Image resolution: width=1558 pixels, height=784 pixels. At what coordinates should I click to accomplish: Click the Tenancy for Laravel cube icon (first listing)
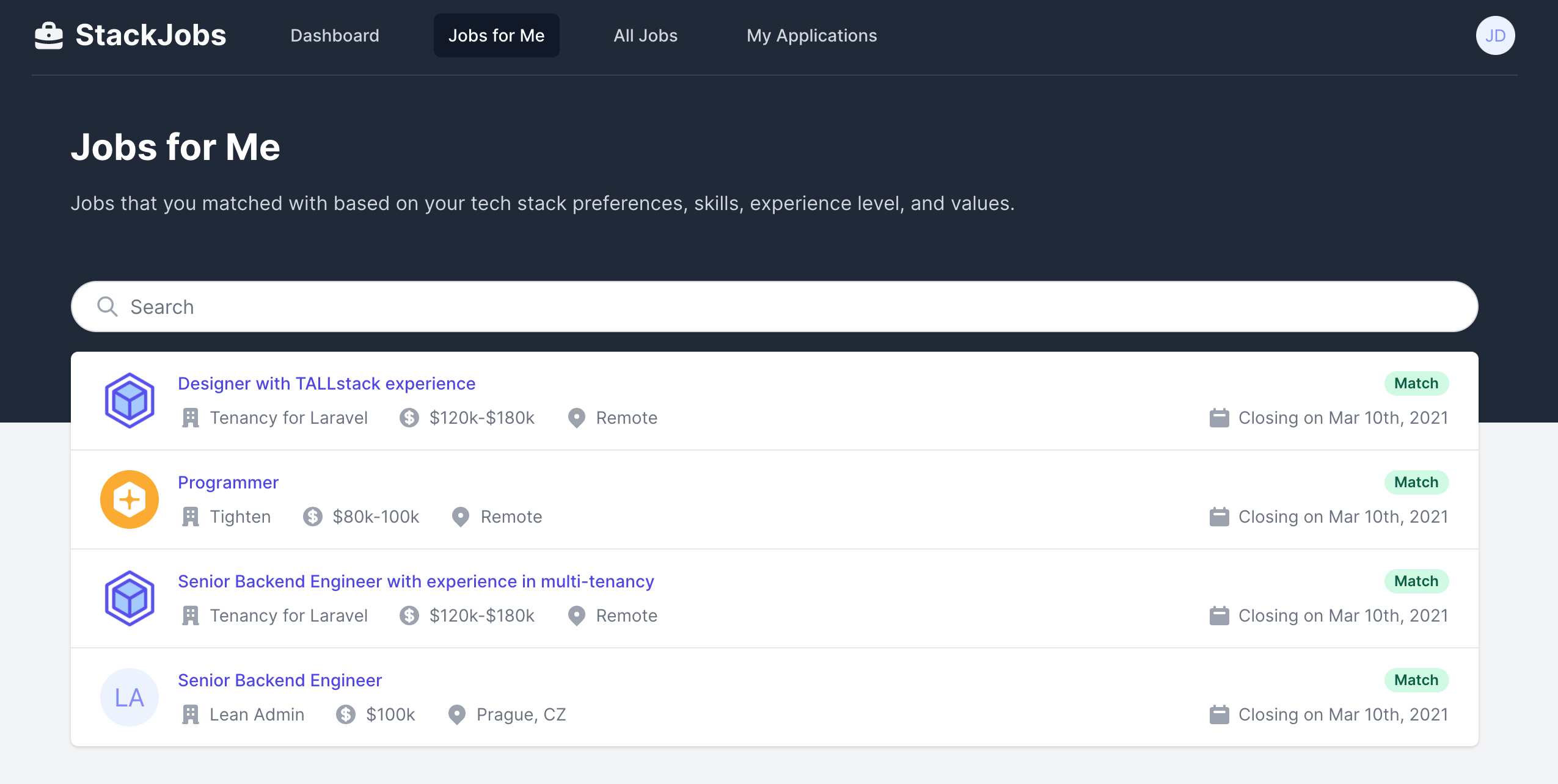pos(130,400)
